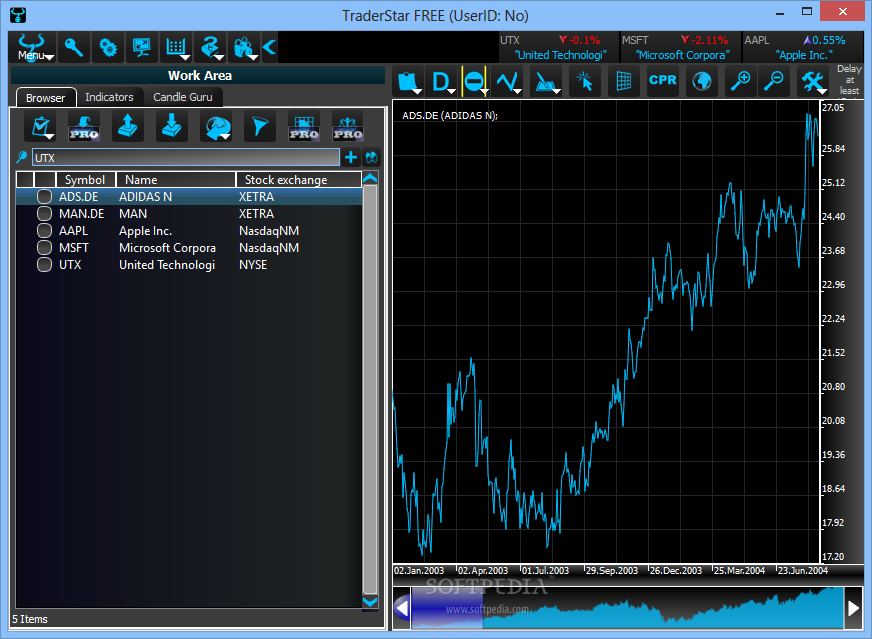Click the magnifier icon beside search field
The width and height of the screenshot is (872, 639).
[x=22, y=157]
